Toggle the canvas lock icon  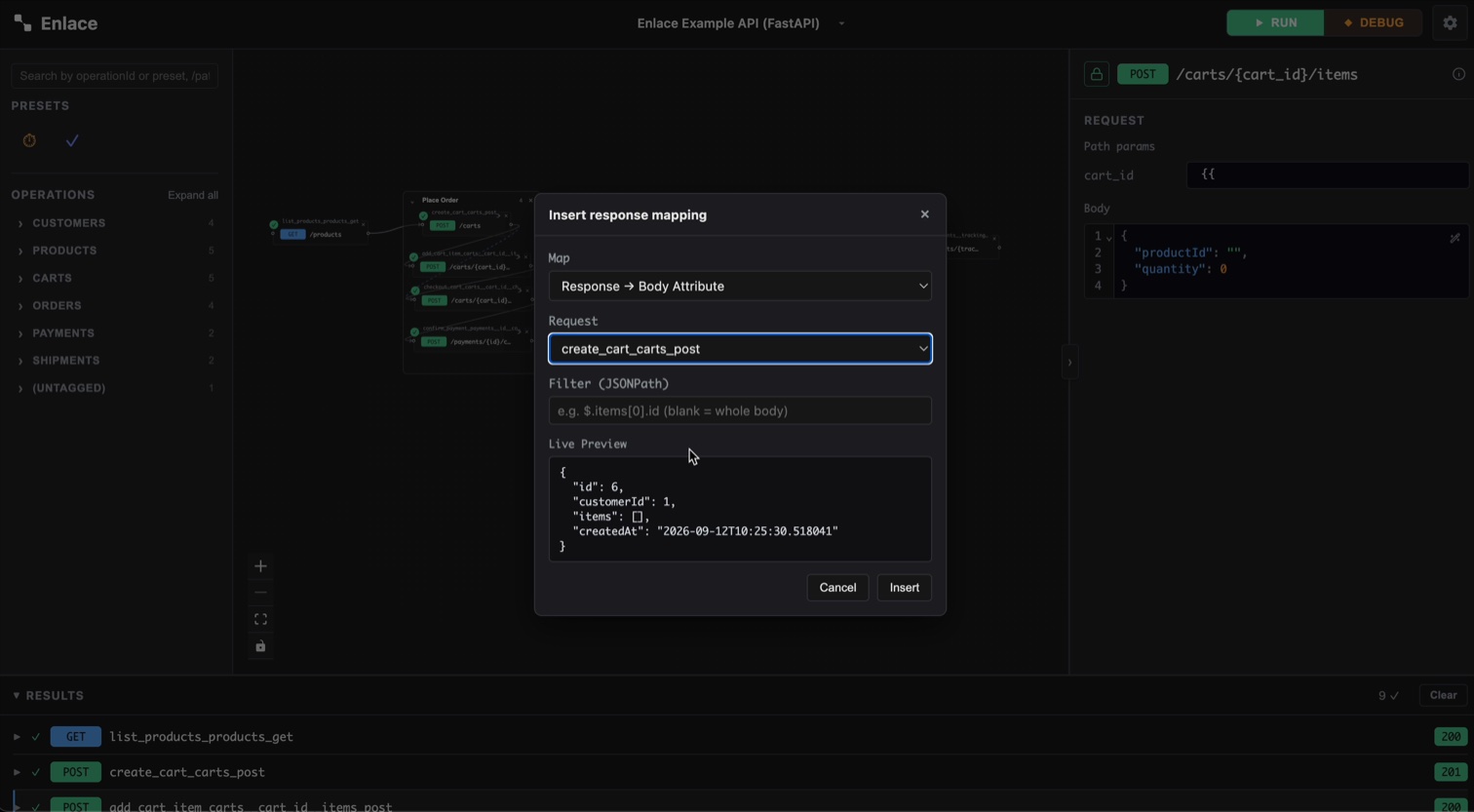pos(260,646)
